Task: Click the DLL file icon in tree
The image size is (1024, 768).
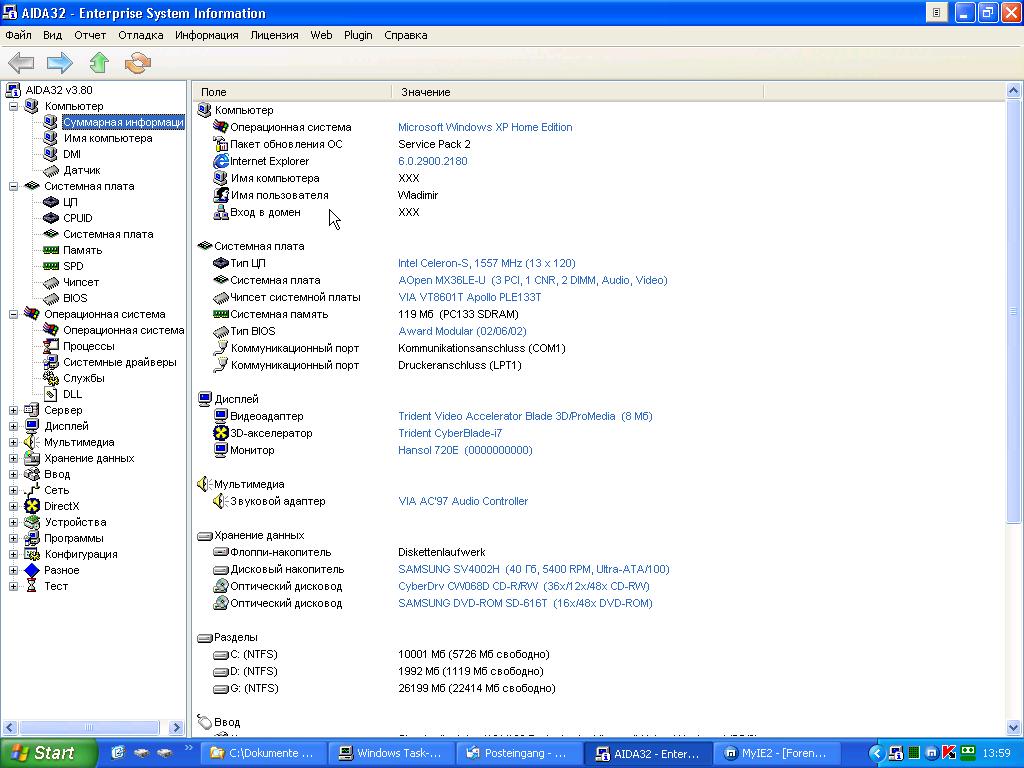Action: coord(50,394)
